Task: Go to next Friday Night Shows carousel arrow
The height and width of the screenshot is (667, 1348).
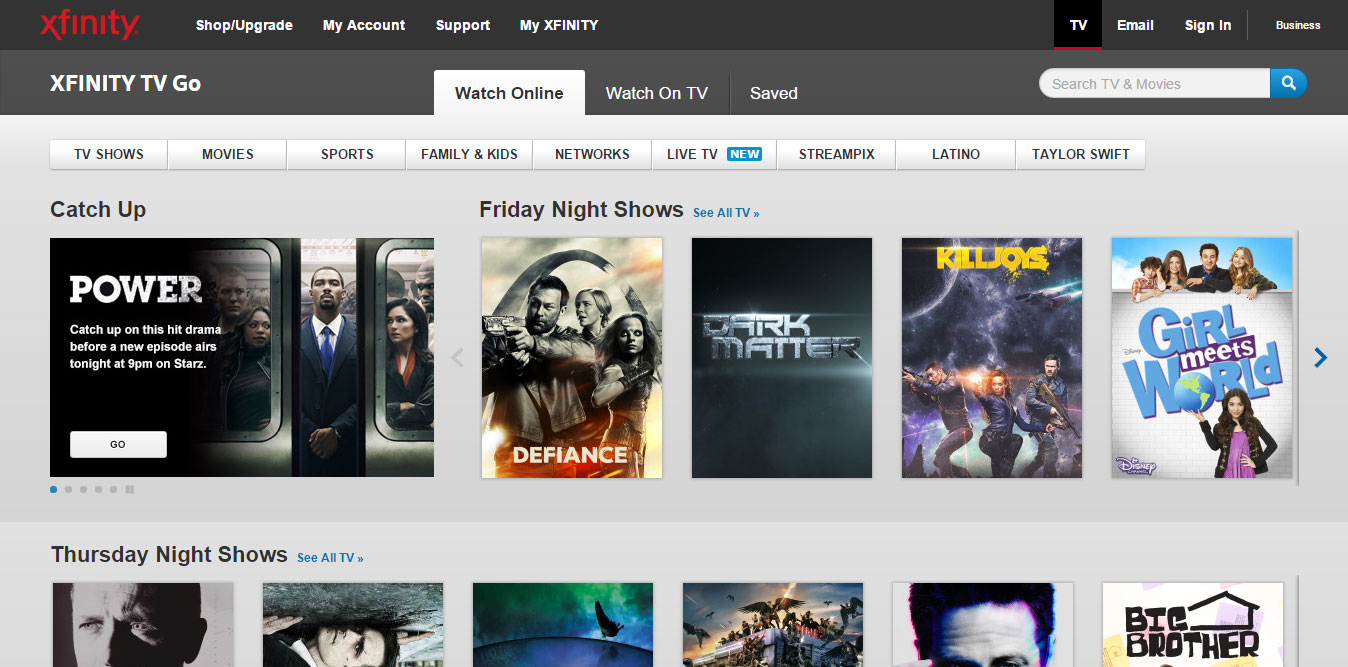Action: pos(1321,357)
